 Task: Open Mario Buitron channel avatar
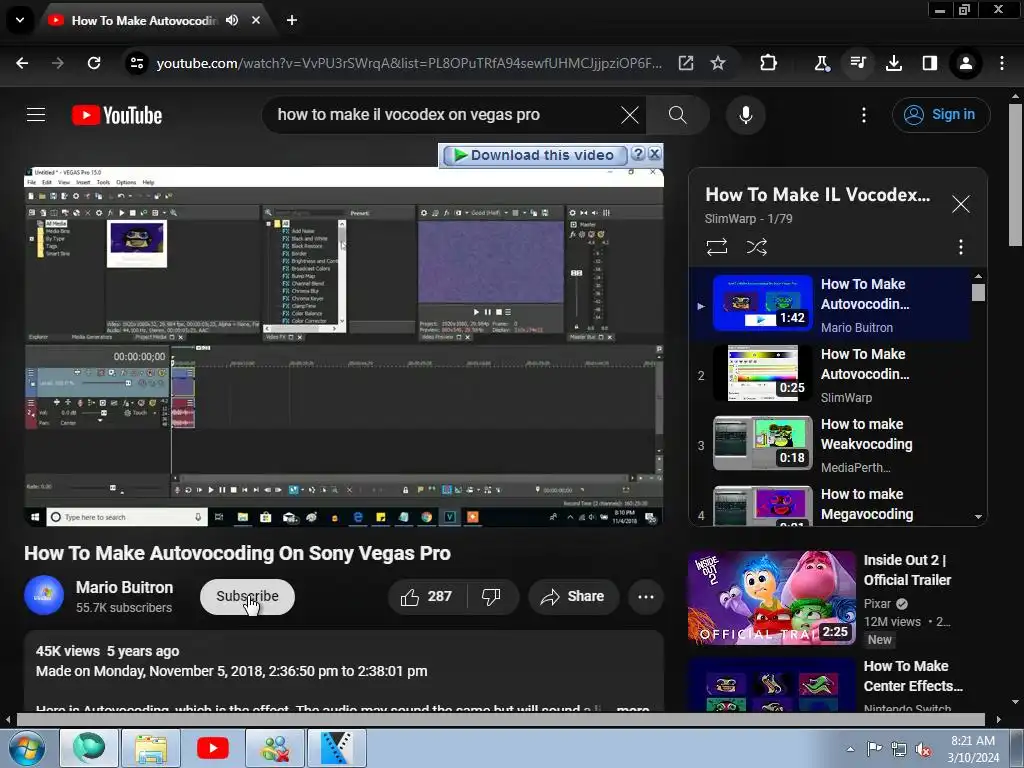pyautogui.click(x=44, y=596)
